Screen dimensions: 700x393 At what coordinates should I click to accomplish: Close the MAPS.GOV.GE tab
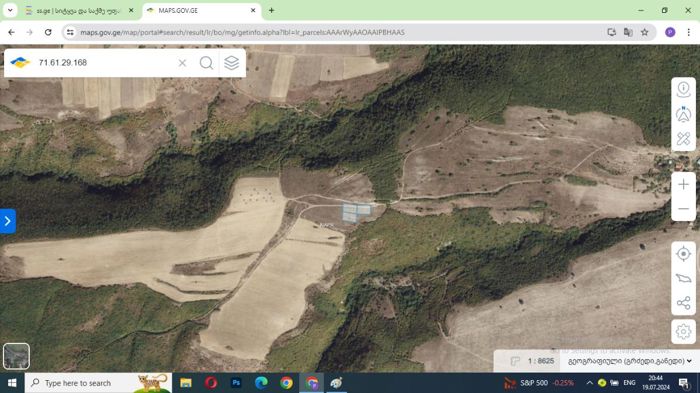[x=253, y=10]
